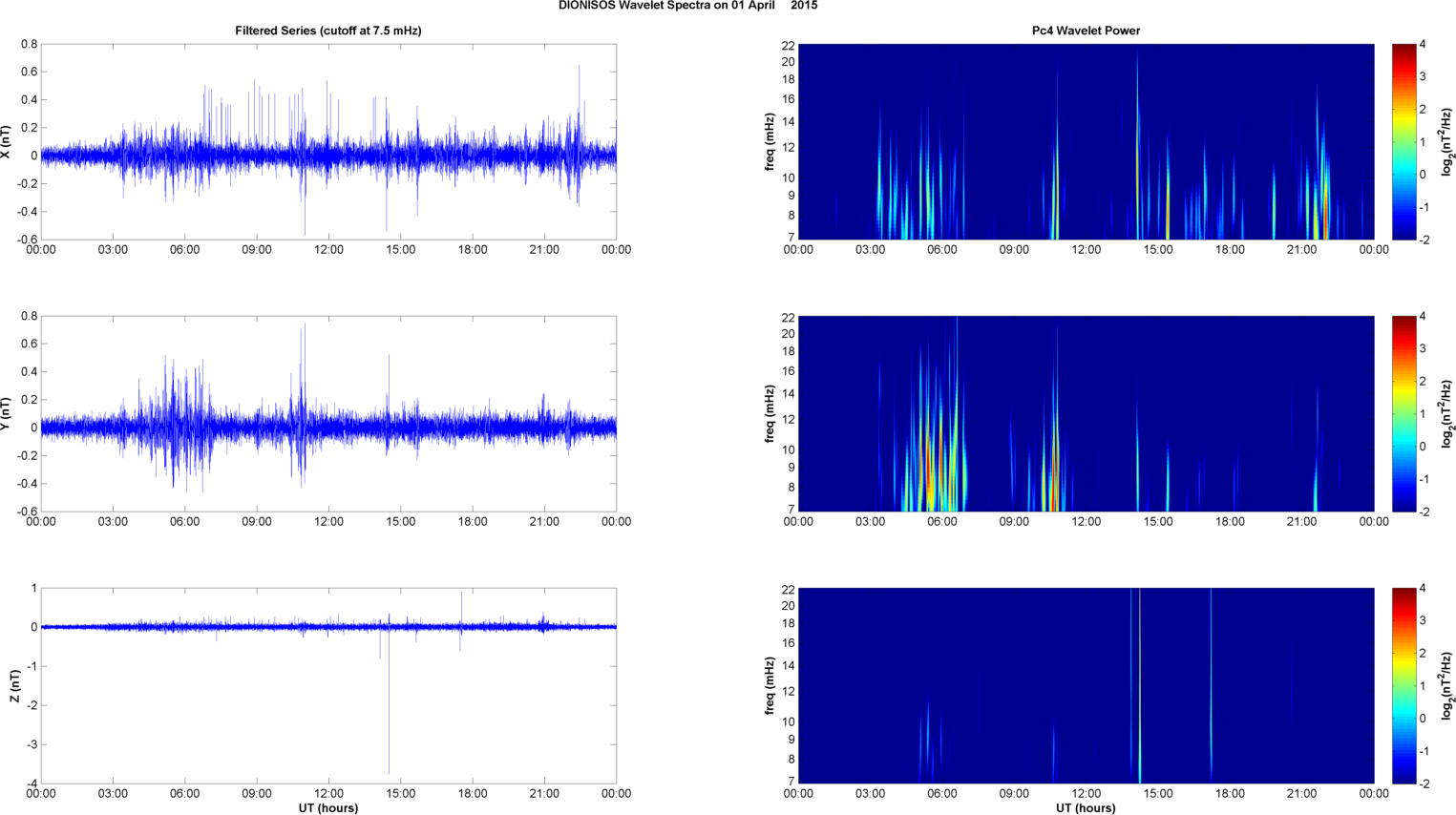Click the Y component filtered time series plot

pos(328,414)
